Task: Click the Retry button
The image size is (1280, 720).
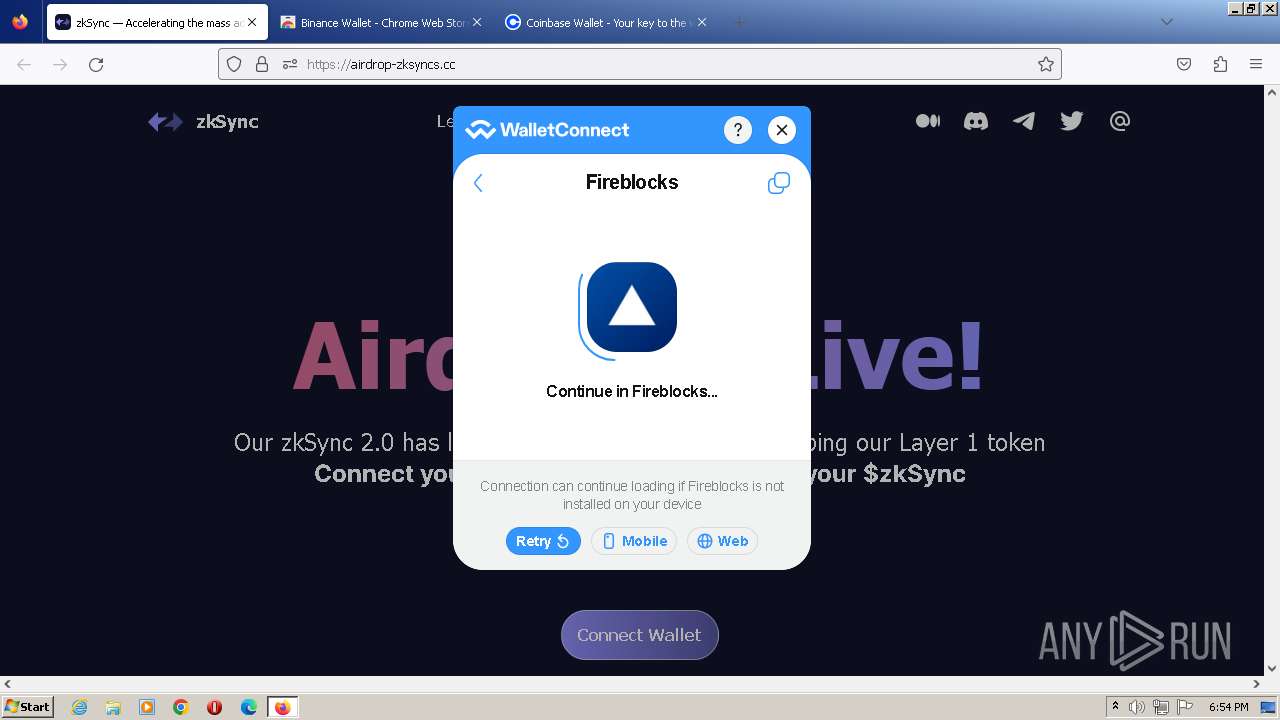Action: click(x=543, y=541)
